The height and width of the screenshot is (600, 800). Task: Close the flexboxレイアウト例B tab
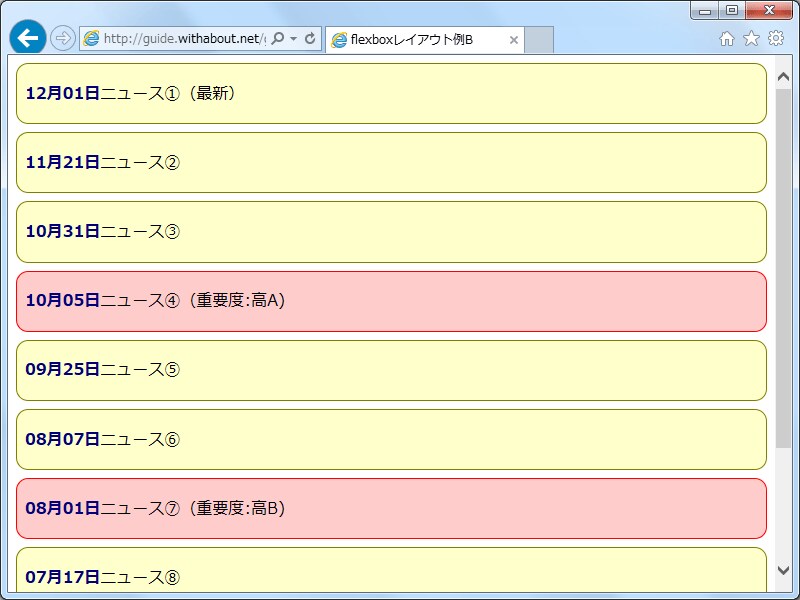click(514, 40)
